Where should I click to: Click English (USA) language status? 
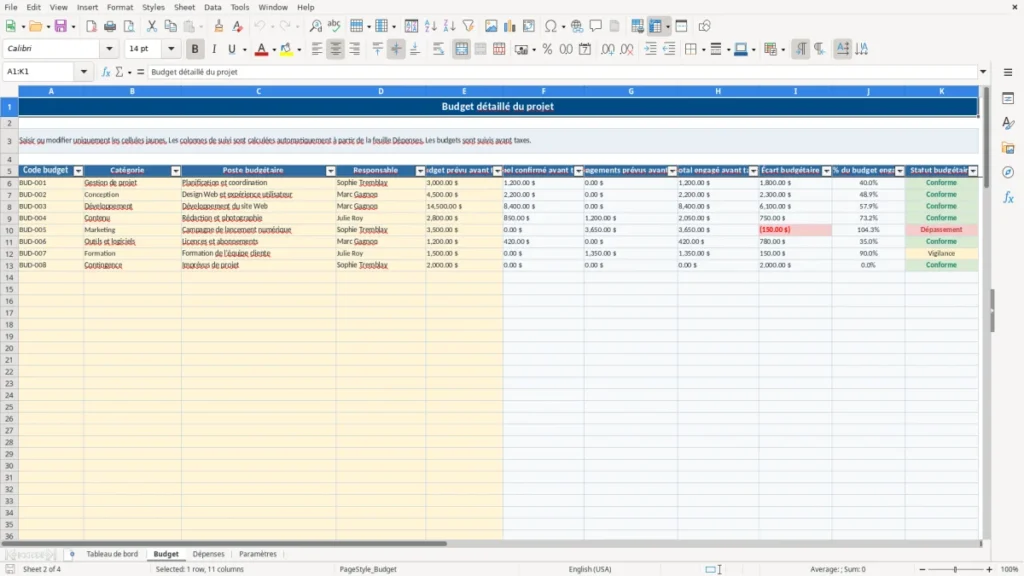[x=590, y=569]
